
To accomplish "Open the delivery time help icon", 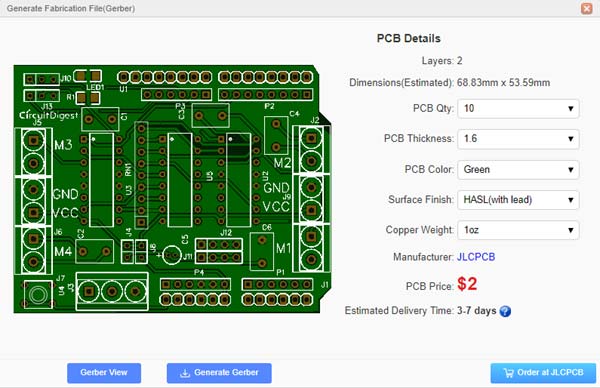I will (x=505, y=311).
